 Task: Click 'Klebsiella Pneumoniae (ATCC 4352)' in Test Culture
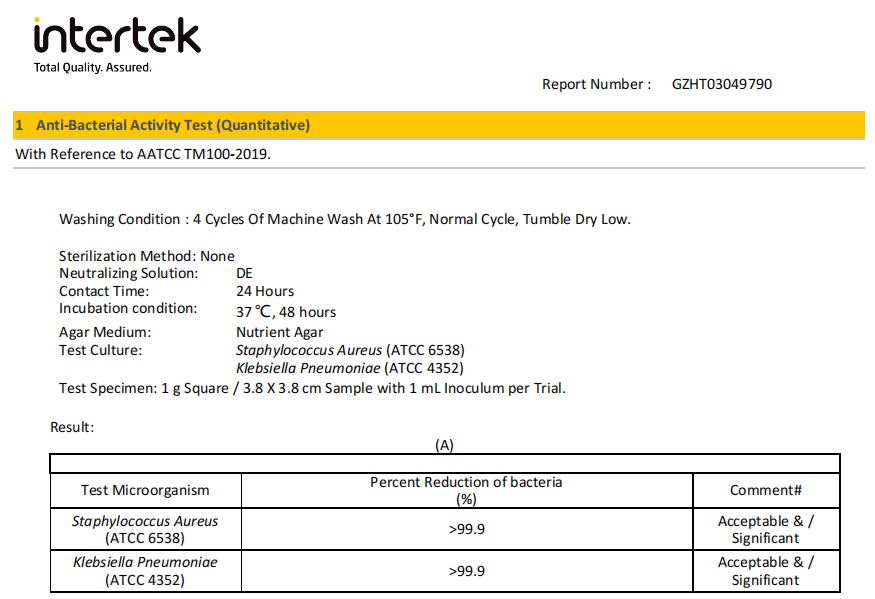coord(349,368)
